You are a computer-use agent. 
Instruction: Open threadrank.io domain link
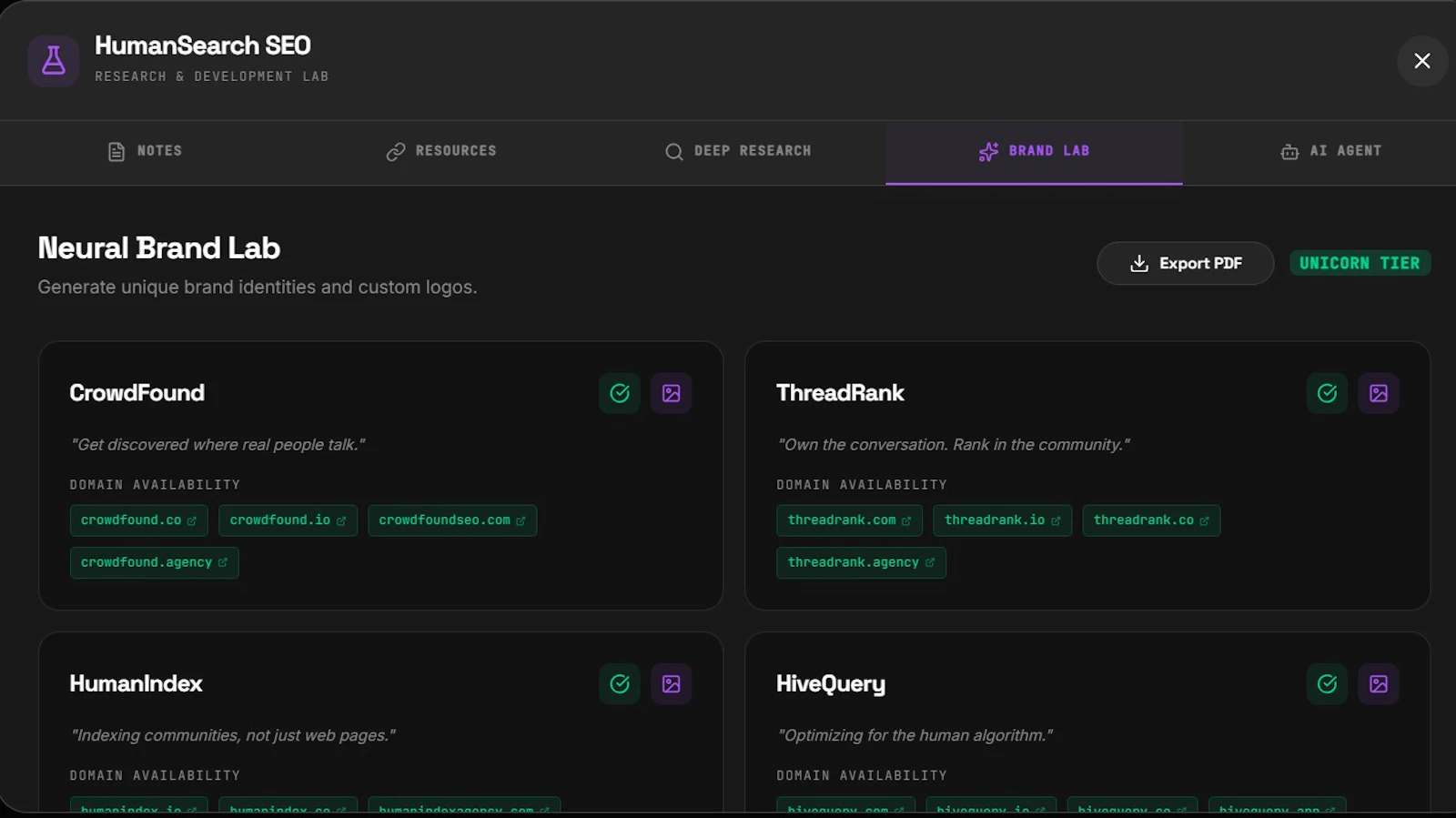pyautogui.click(x=1002, y=520)
